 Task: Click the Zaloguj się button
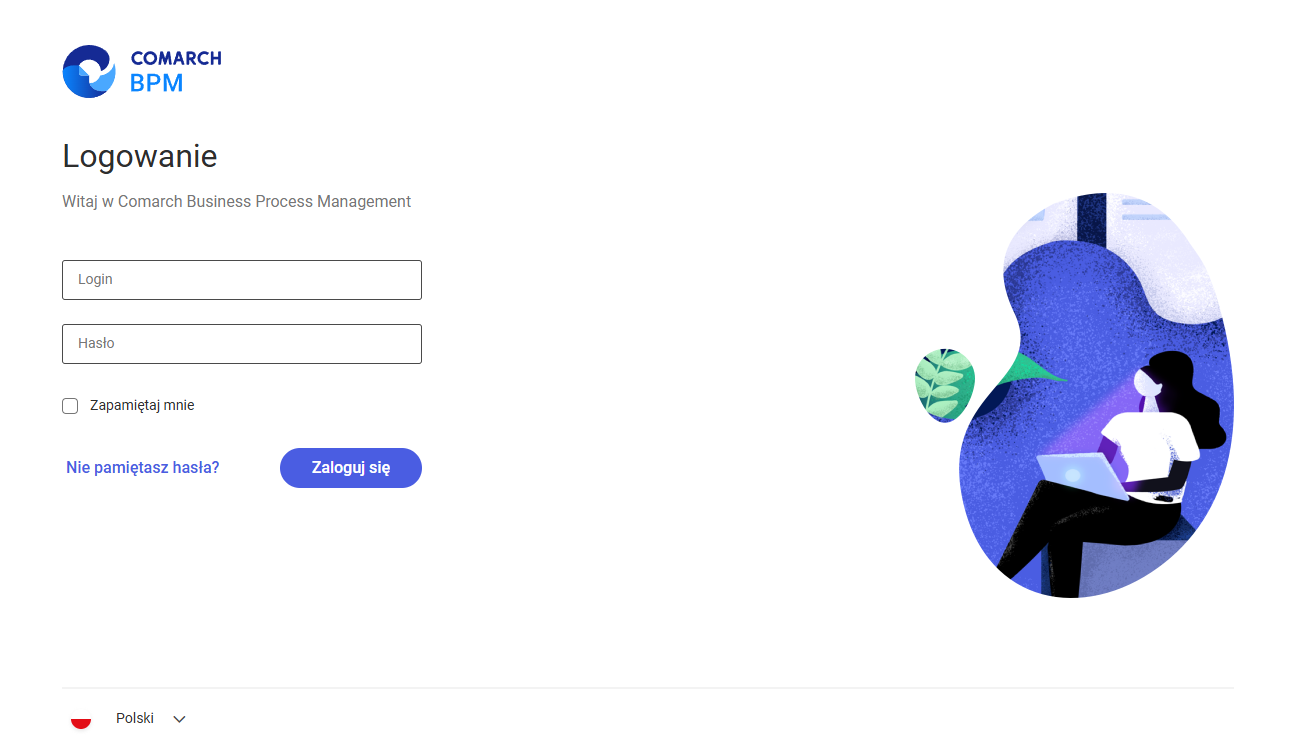[351, 468]
